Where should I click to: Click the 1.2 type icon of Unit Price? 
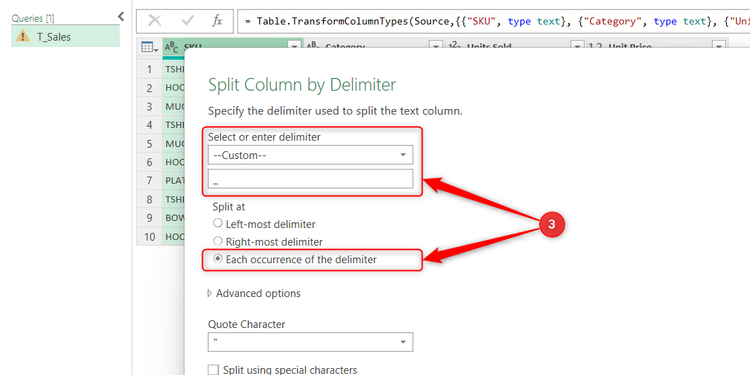pyautogui.click(x=596, y=46)
